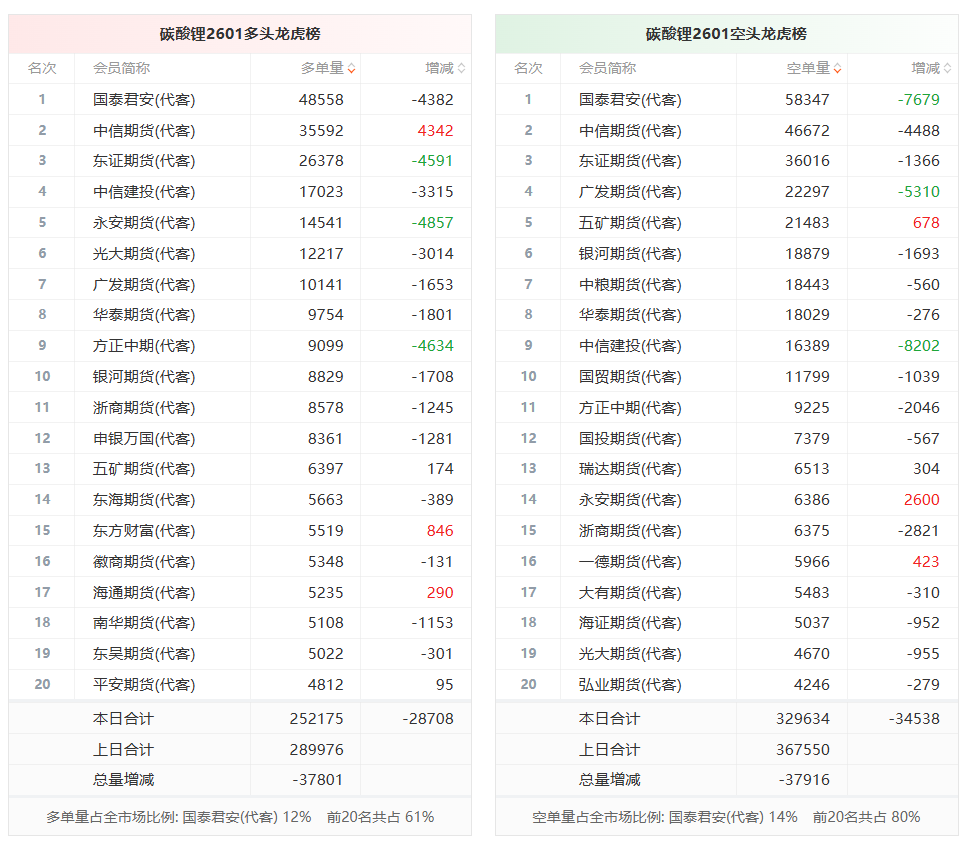Select 国泰君安(代客) in short table

[630, 99]
